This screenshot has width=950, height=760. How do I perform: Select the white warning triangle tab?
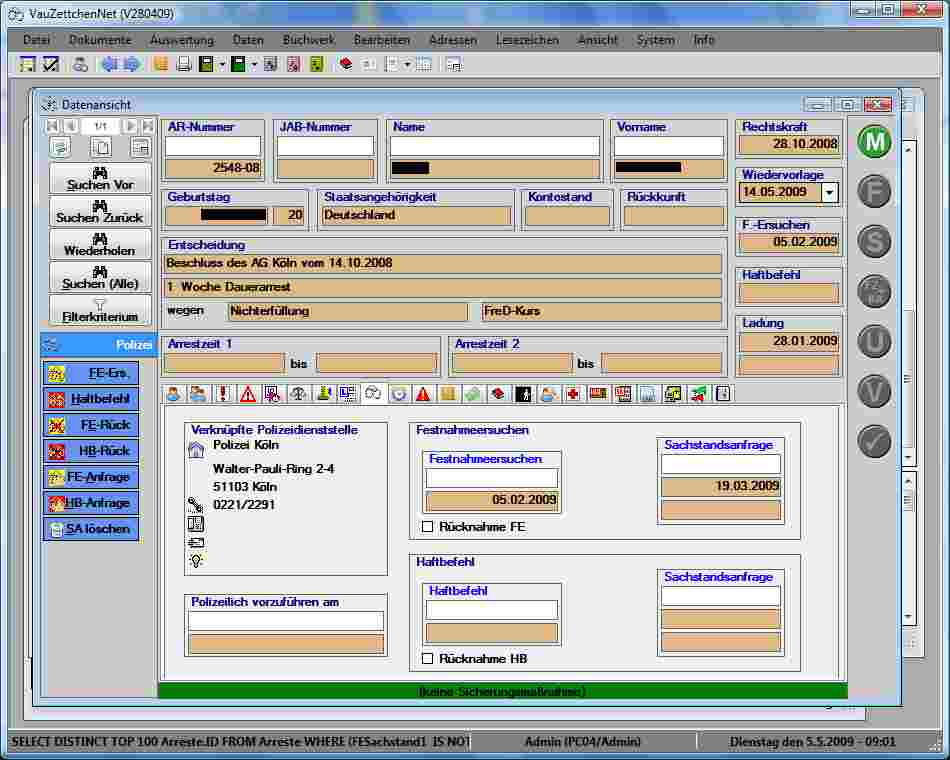(248, 394)
